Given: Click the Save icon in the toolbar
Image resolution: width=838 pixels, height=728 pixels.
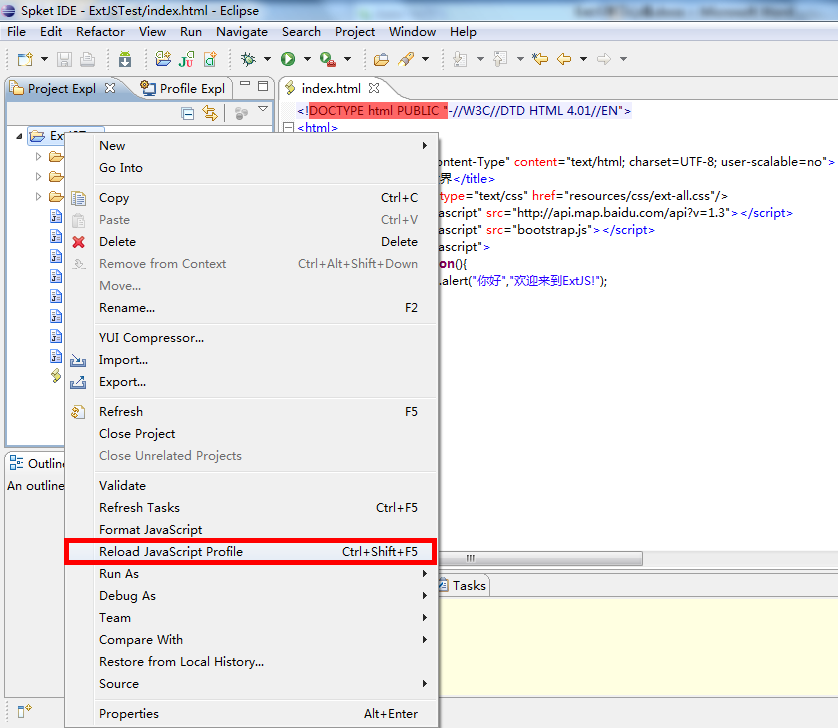Looking at the screenshot, I should [63, 58].
